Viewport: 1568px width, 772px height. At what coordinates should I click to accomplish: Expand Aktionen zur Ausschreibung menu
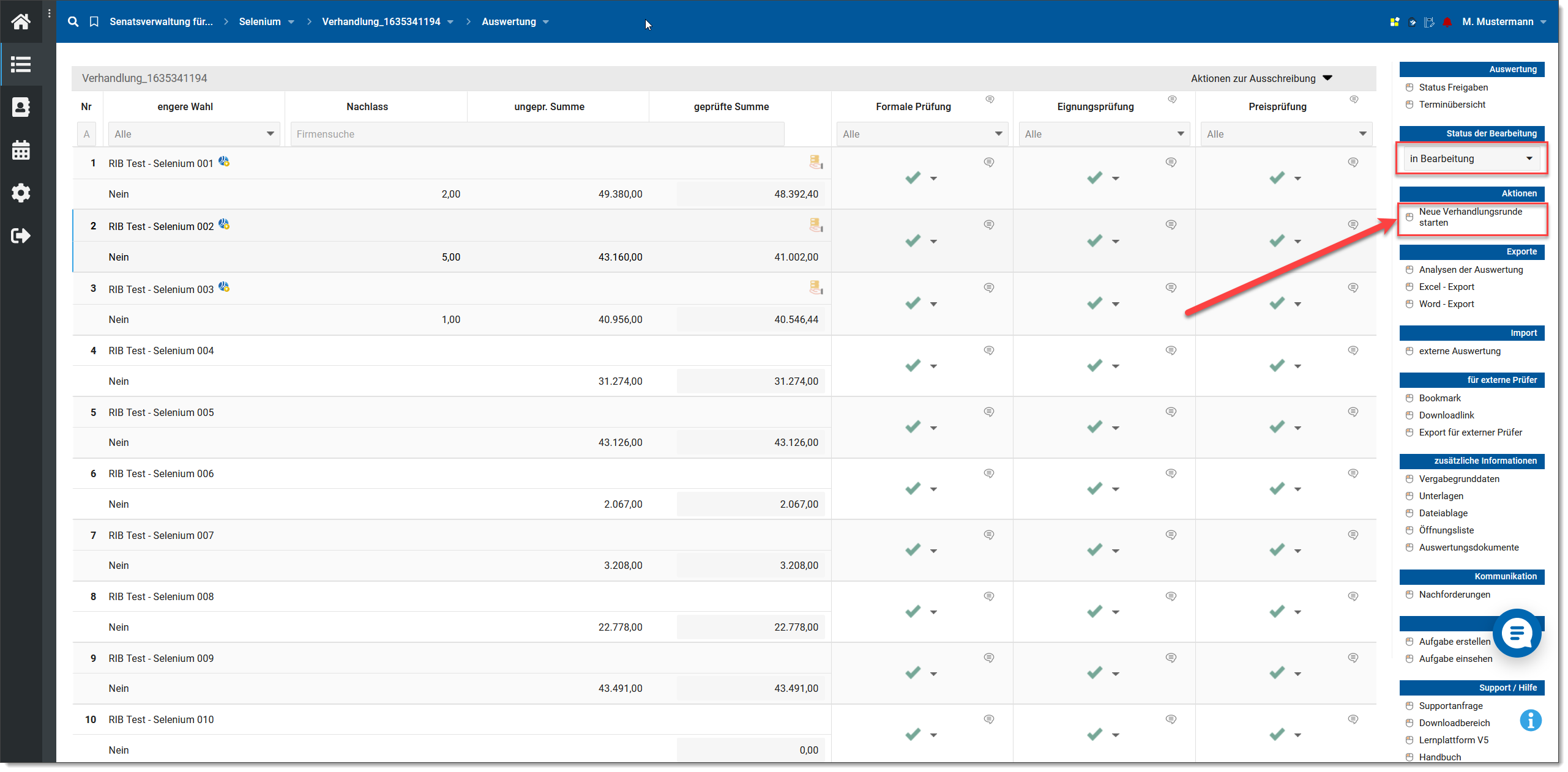[1261, 78]
